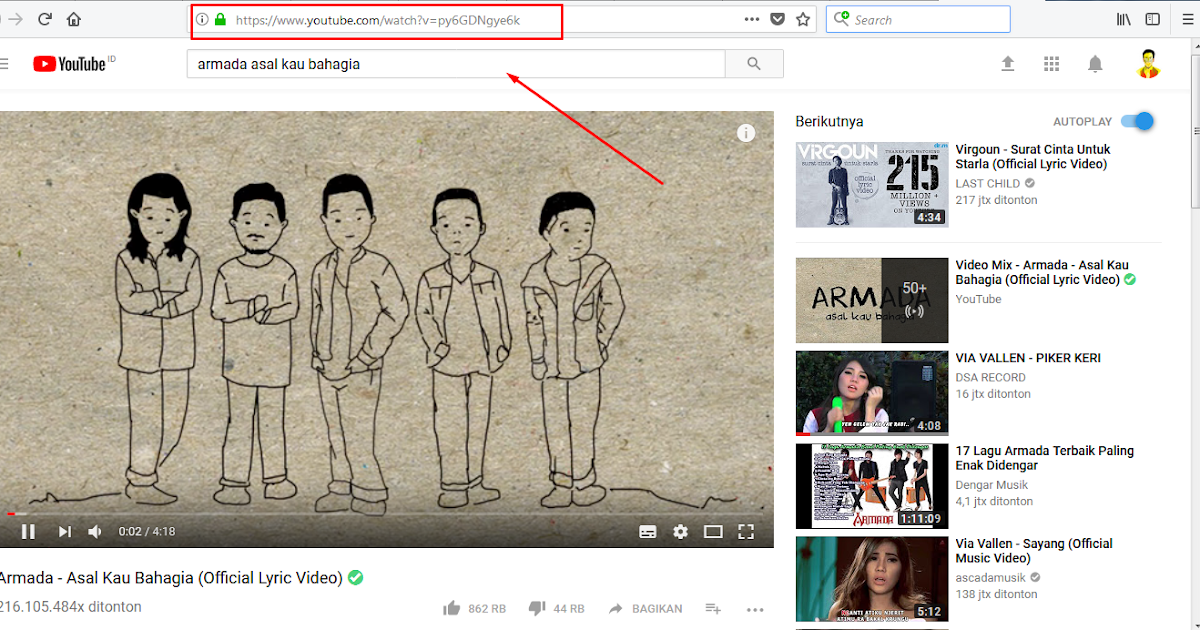Image resolution: width=1200 pixels, height=630 pixels.
Task: Open page actions three-dot menu in URL bar
Action: [752, 19]
